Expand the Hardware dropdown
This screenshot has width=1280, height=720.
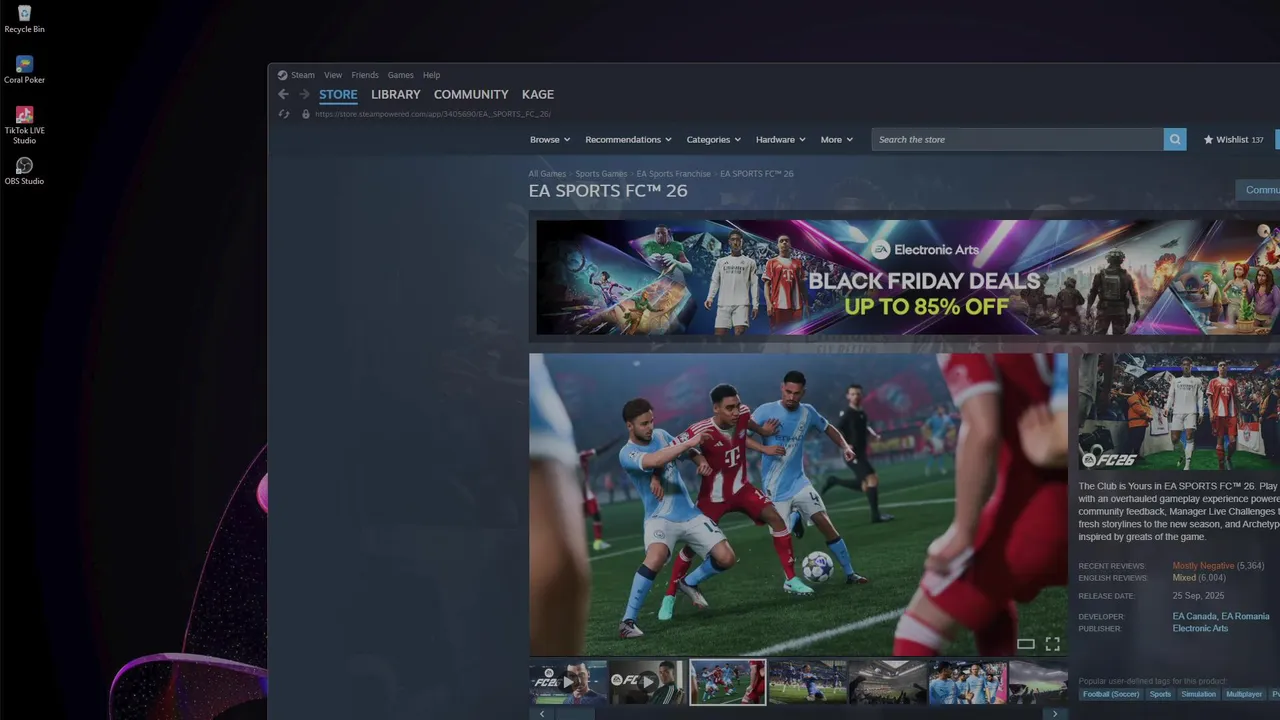782,140
